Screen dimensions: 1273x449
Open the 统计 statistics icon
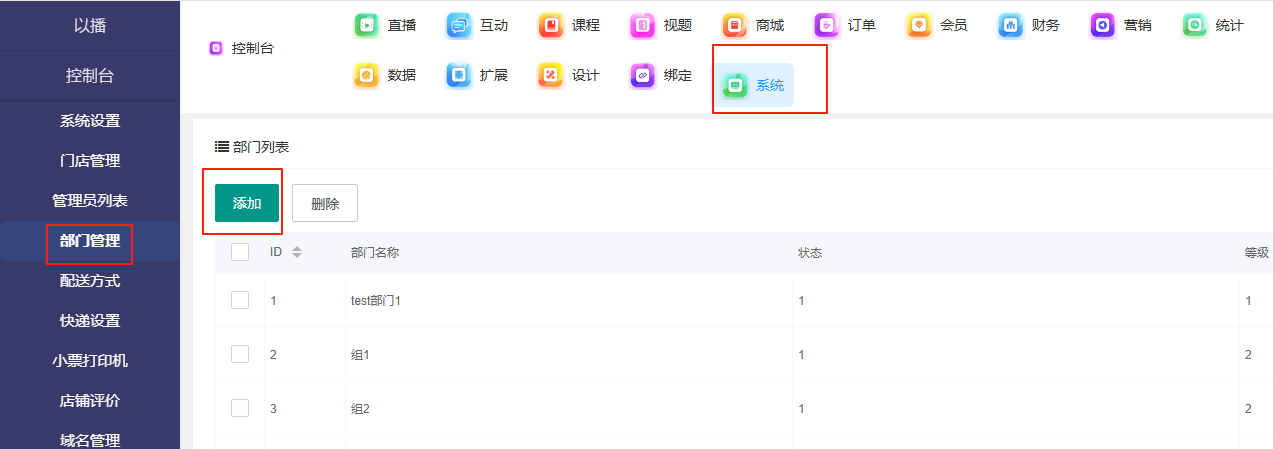(x=1195, y=25)
